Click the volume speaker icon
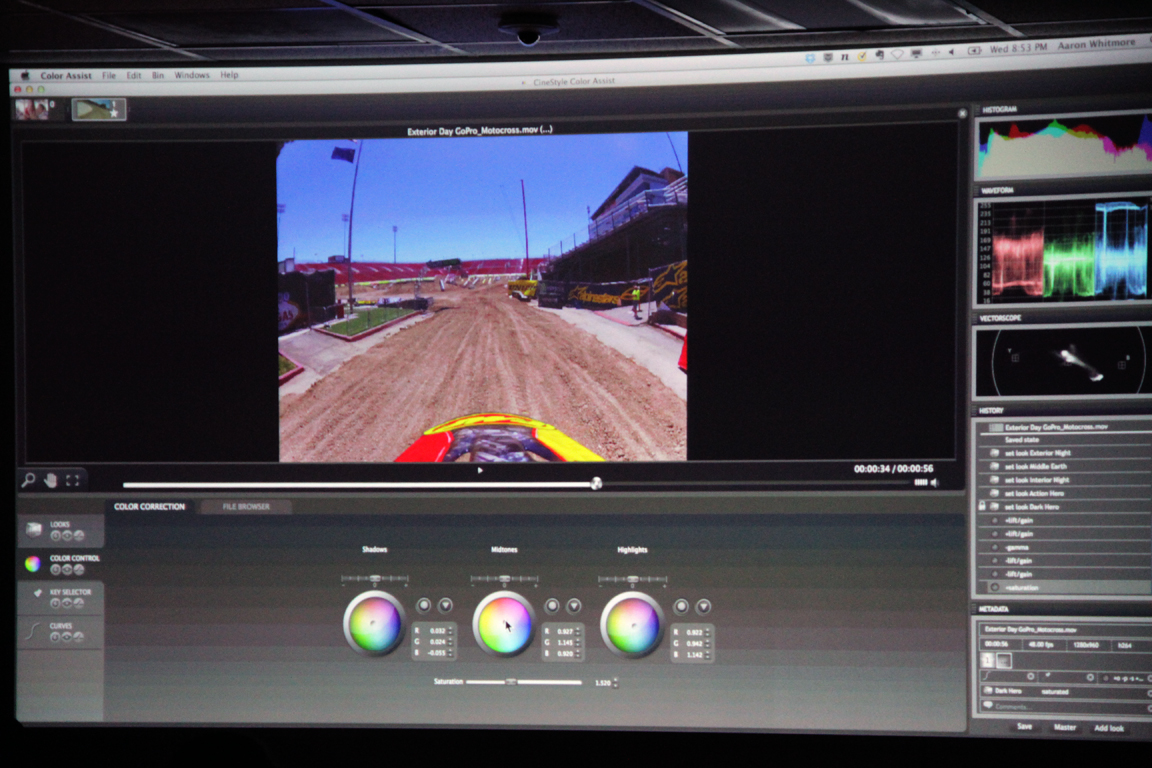The height and width of the screenshot is (768, 1152). pos(935,483)
